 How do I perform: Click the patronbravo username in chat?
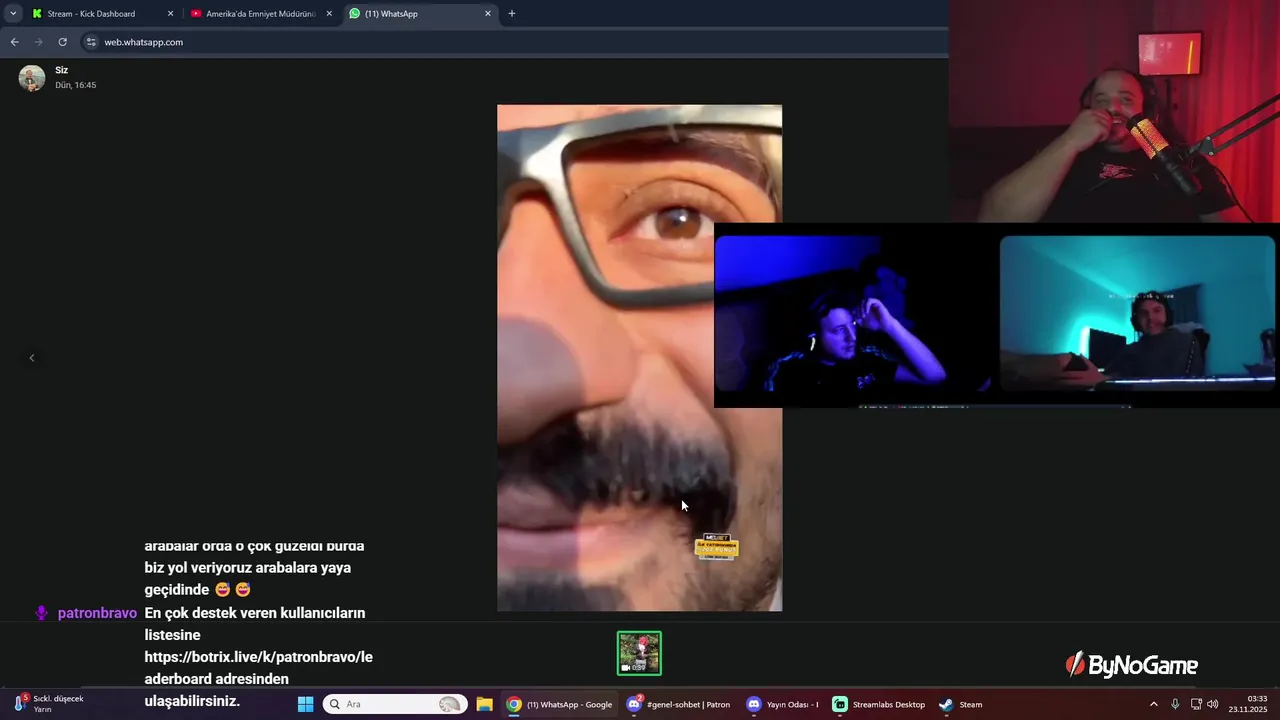[x=97, y=613]
